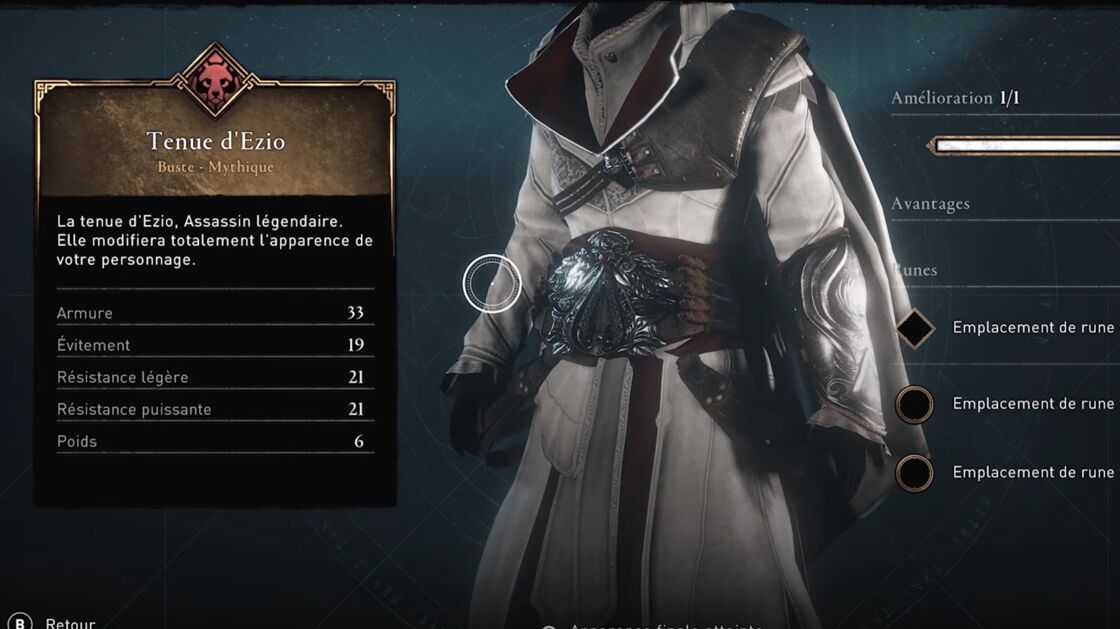Select the Poids 6 stat row
The width and height of the screenshot is (1120, 629).
(215, 441)
